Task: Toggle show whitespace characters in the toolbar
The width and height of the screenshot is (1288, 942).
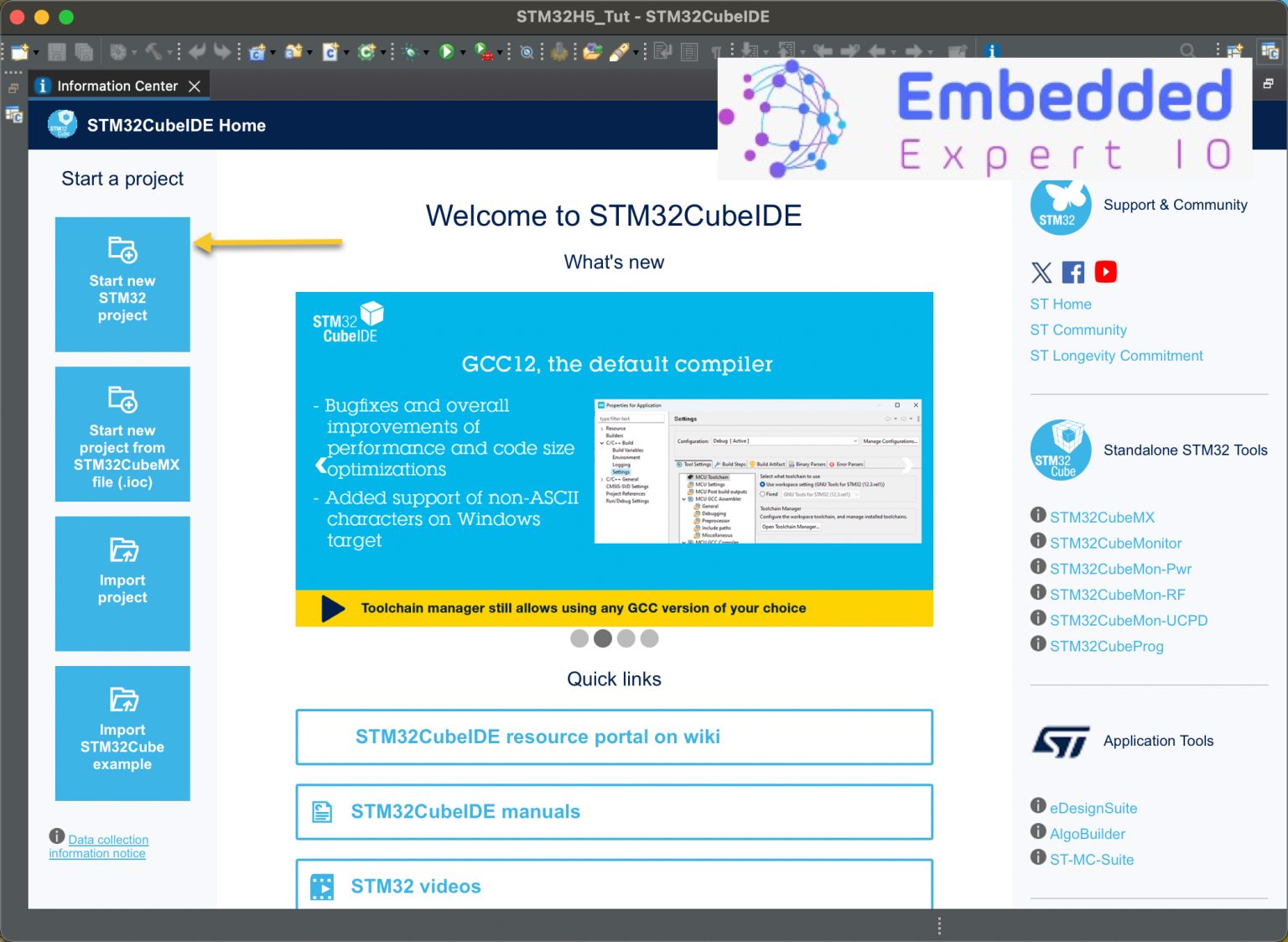Action: tap(715, 51)
